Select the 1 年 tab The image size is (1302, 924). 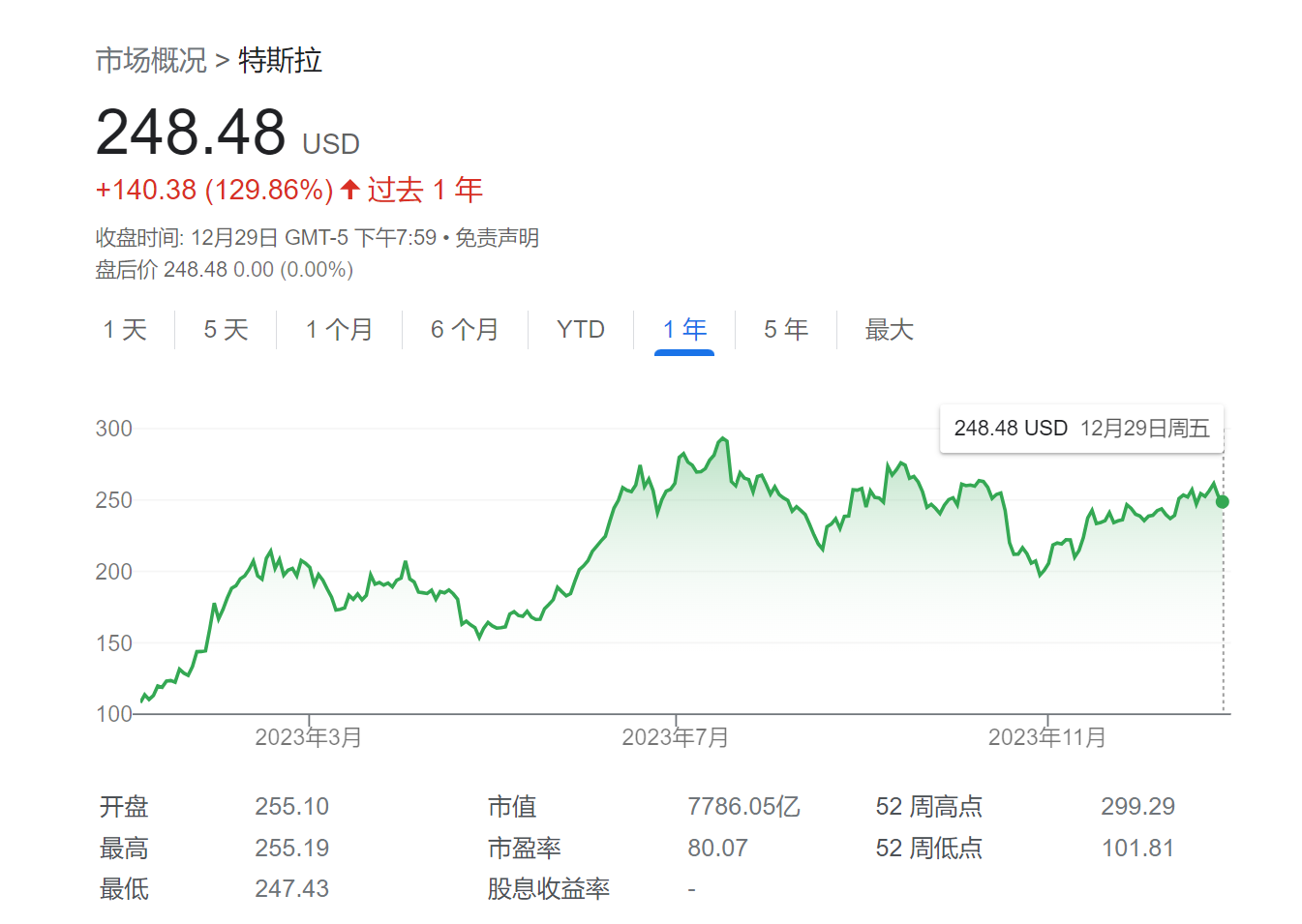click(x=684, y=330)
